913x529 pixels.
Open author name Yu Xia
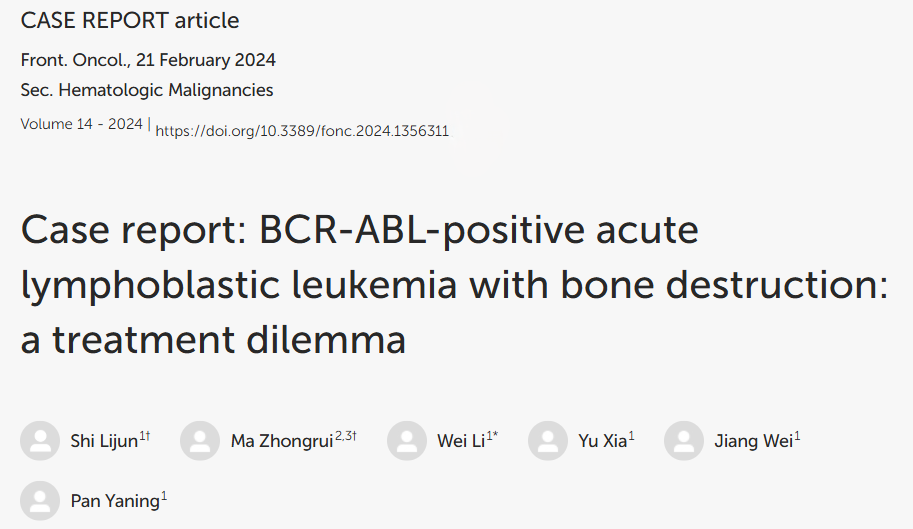pos(603,441)
